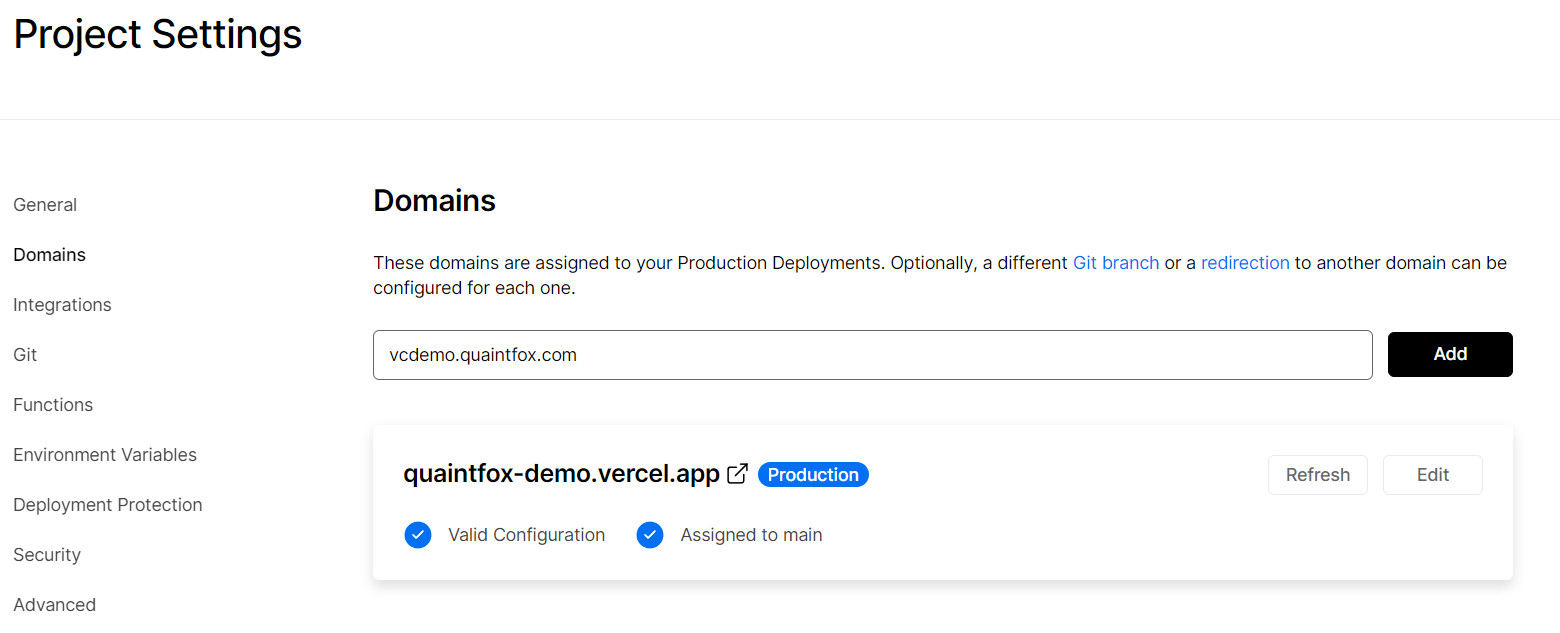Screen dimensions: 1560x633
Task: Open Environment Variables settings
Action: click(105, 455)
